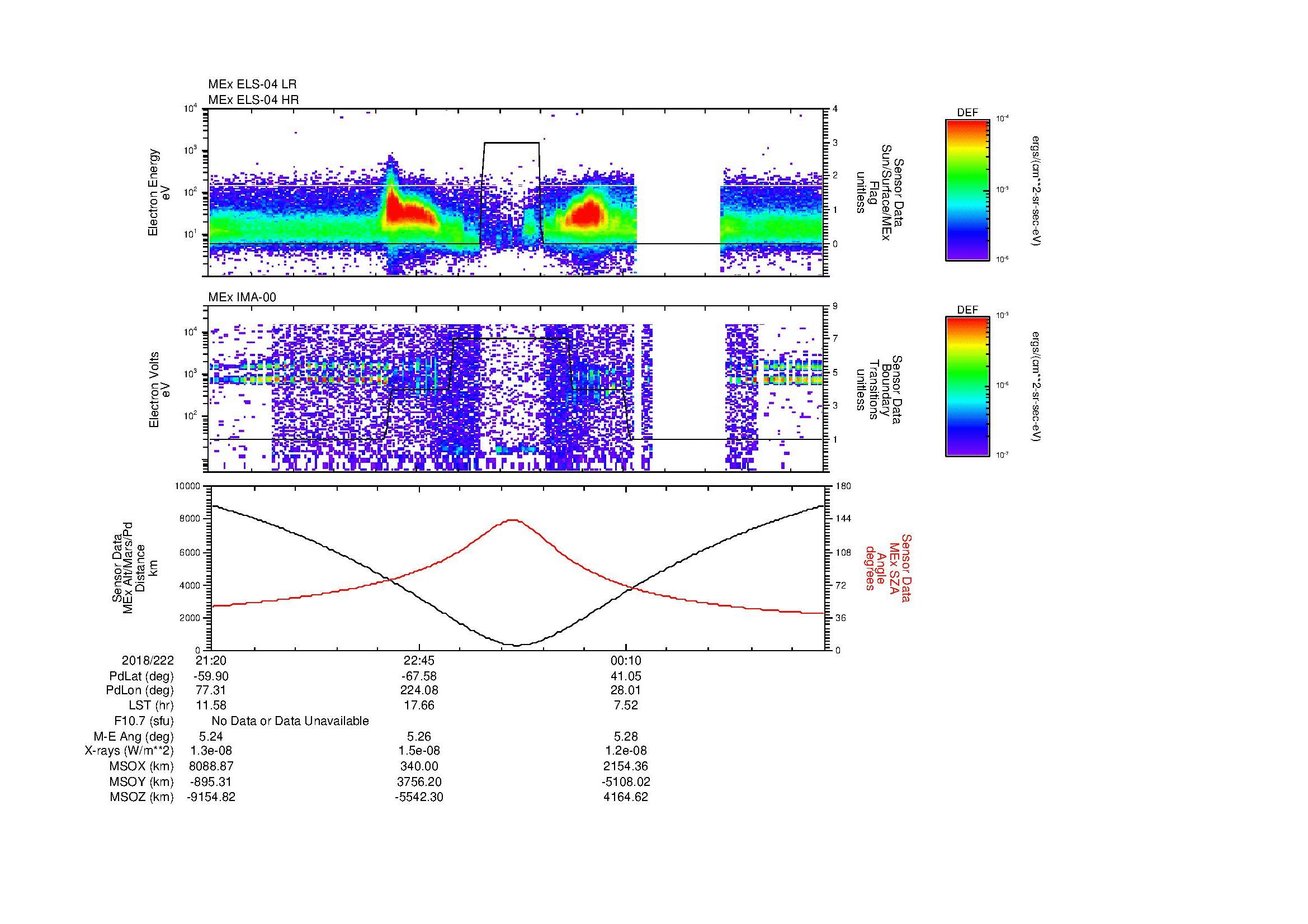Click the M-E Ang value 5.24
The width and height of the screenshot is (1308, 924).
point(211,737)
